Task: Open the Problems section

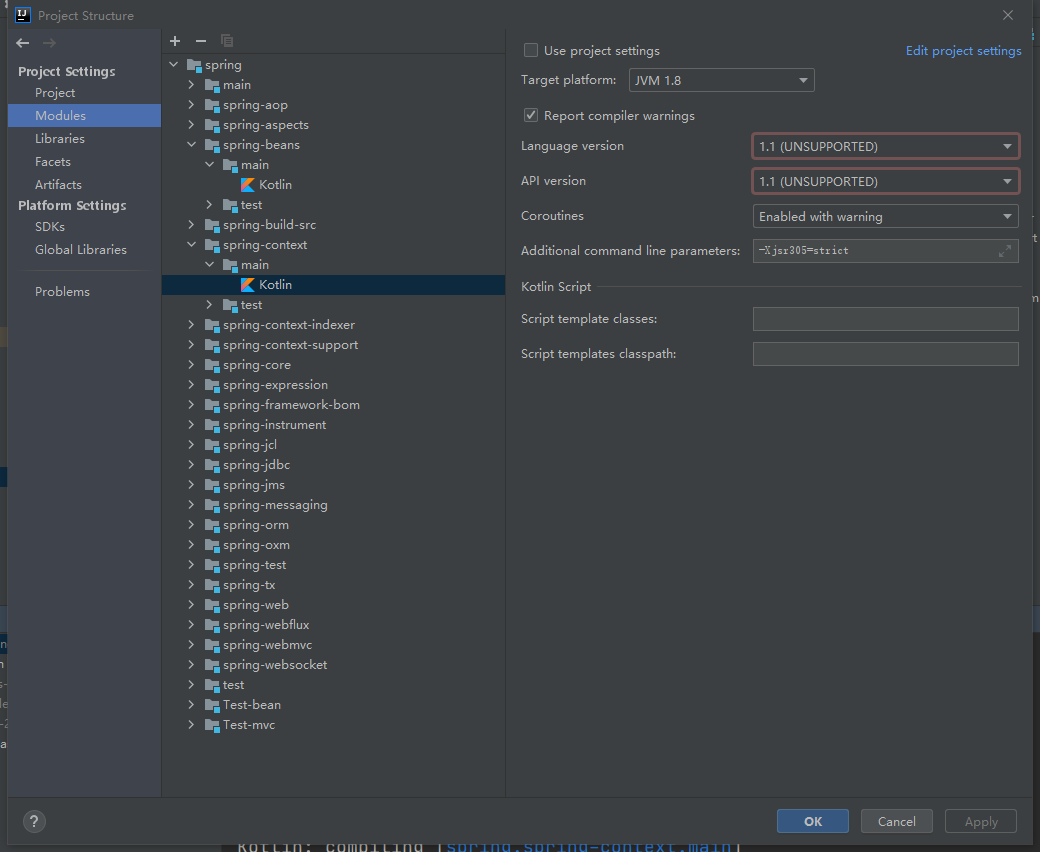Action: (62, 291)
